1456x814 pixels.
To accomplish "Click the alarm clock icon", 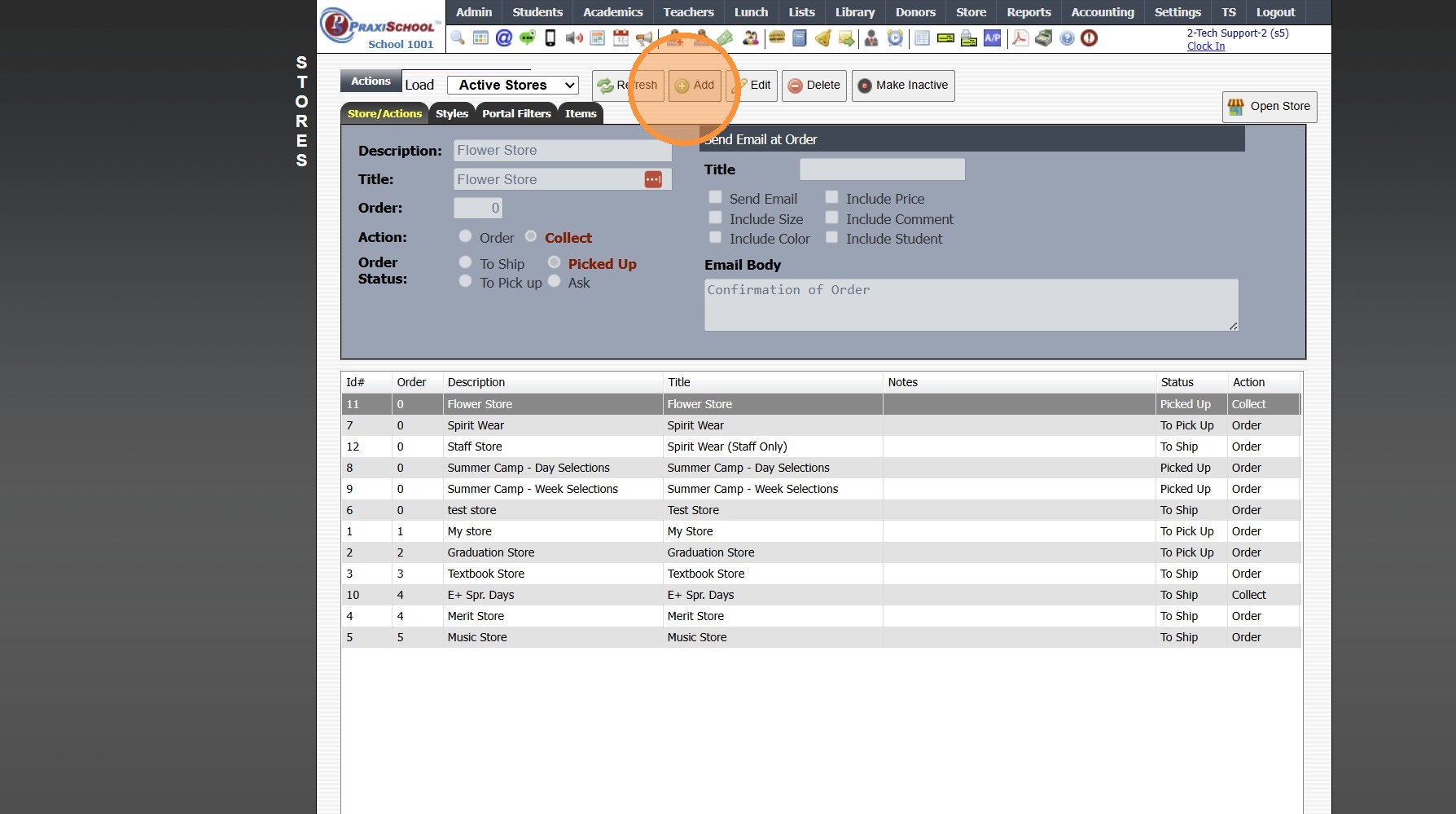I will (x=895, y=38).
